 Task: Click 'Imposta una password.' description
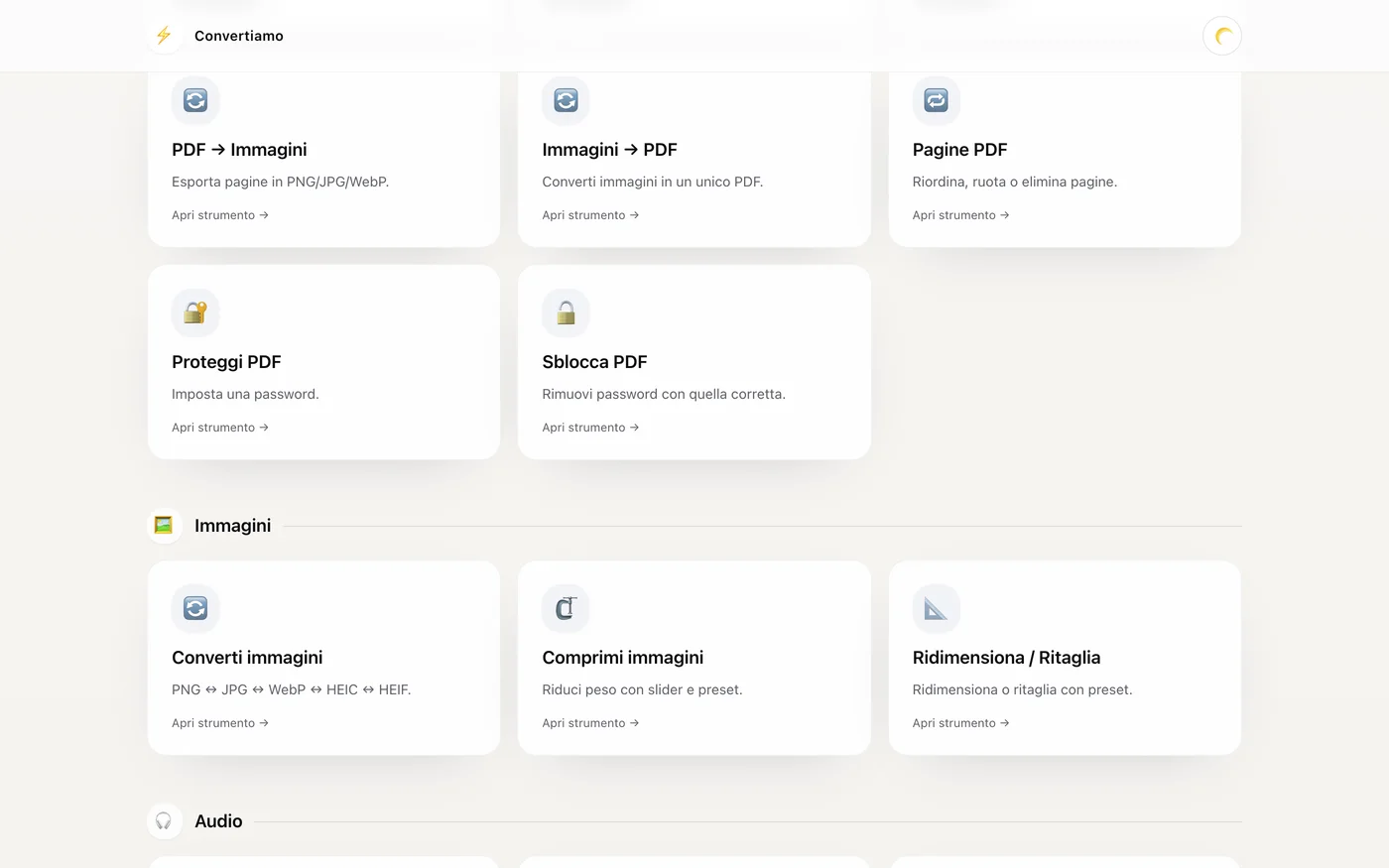pyautogui.click(x=245, y=395)
